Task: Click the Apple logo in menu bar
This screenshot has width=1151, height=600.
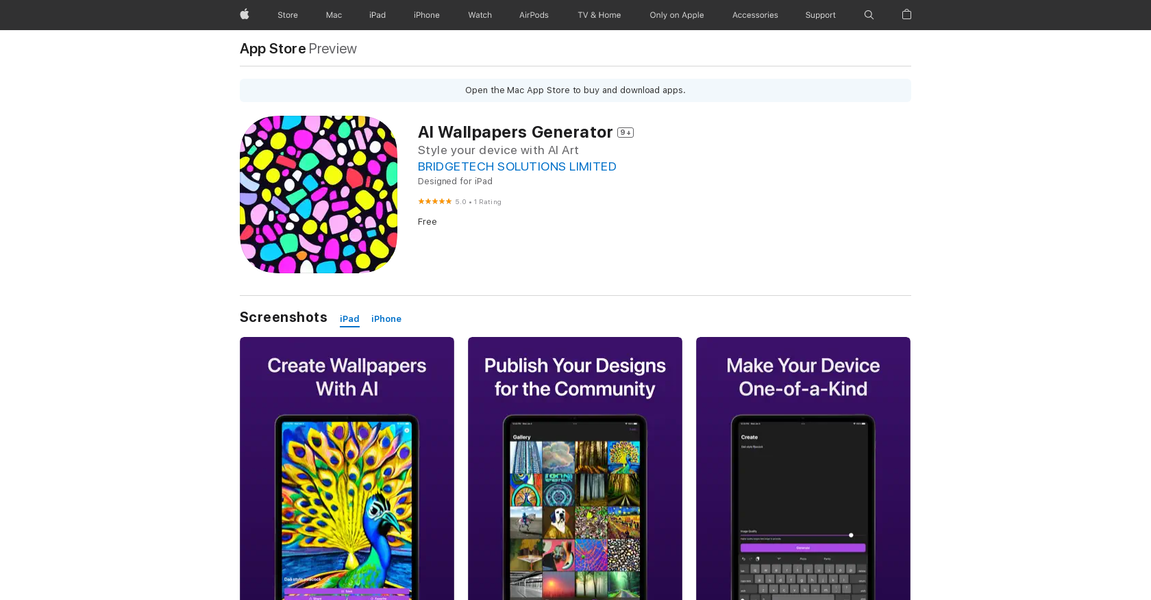Action: click(x=243, y=15)
